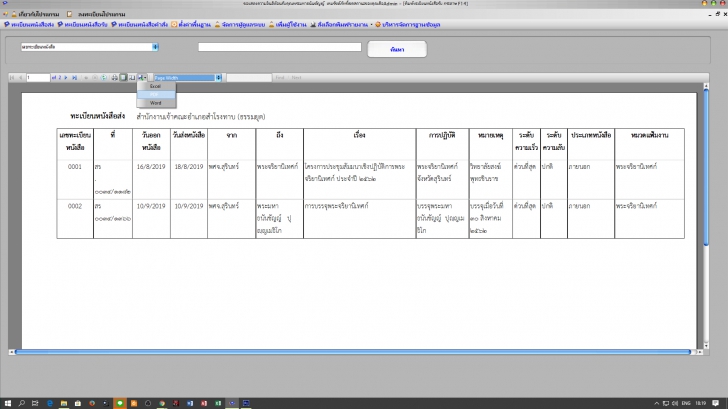The image size is (728, 409).
Task: Open export dropdown icon in report toolbar
Action: click(142, 78)
